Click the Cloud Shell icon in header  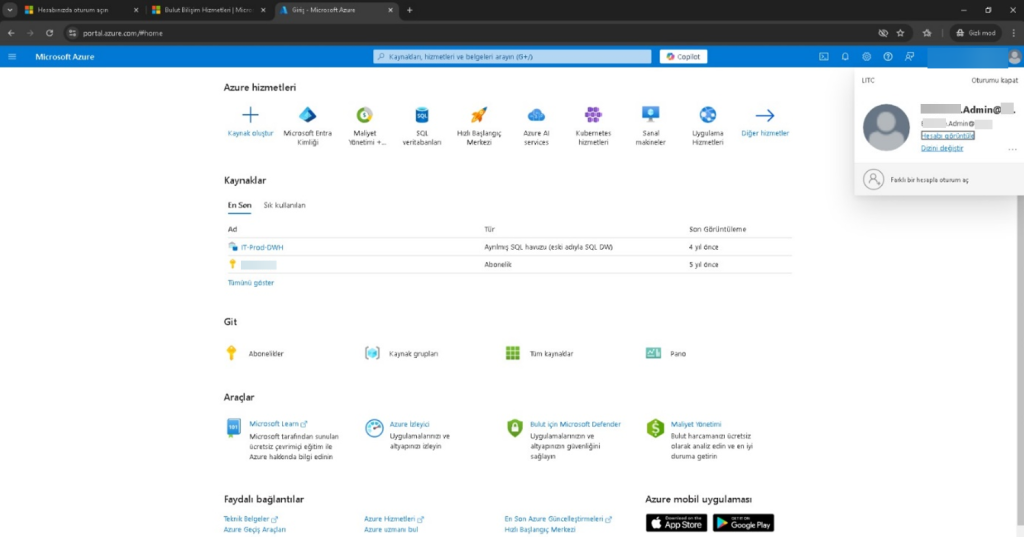tap(823, 57)
